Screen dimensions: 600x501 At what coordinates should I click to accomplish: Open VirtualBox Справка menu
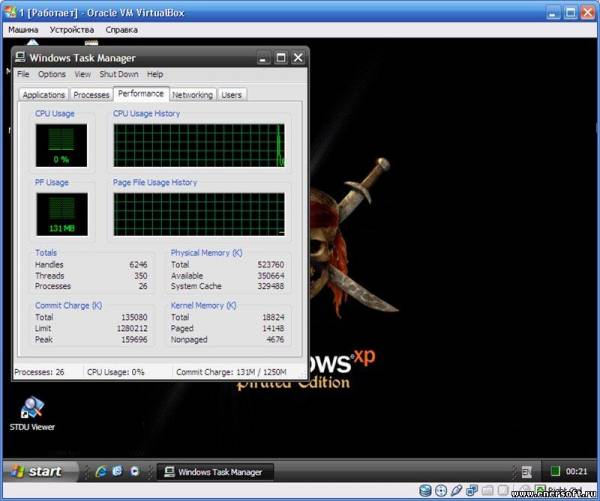pos(122,30)
